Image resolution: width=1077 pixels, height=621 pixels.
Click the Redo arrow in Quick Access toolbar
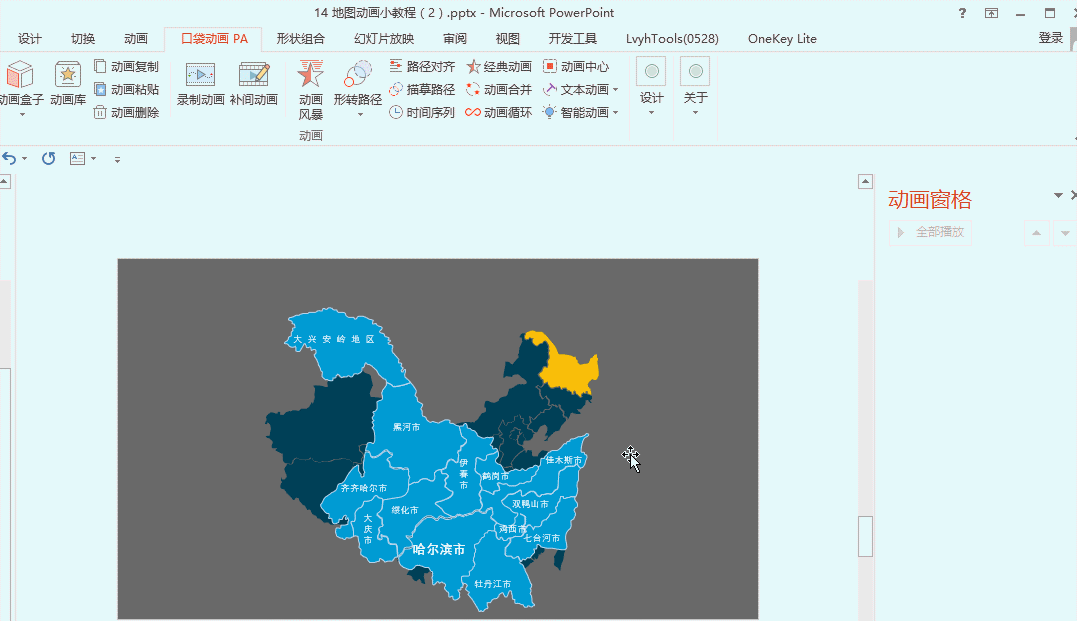click(47, 158)
